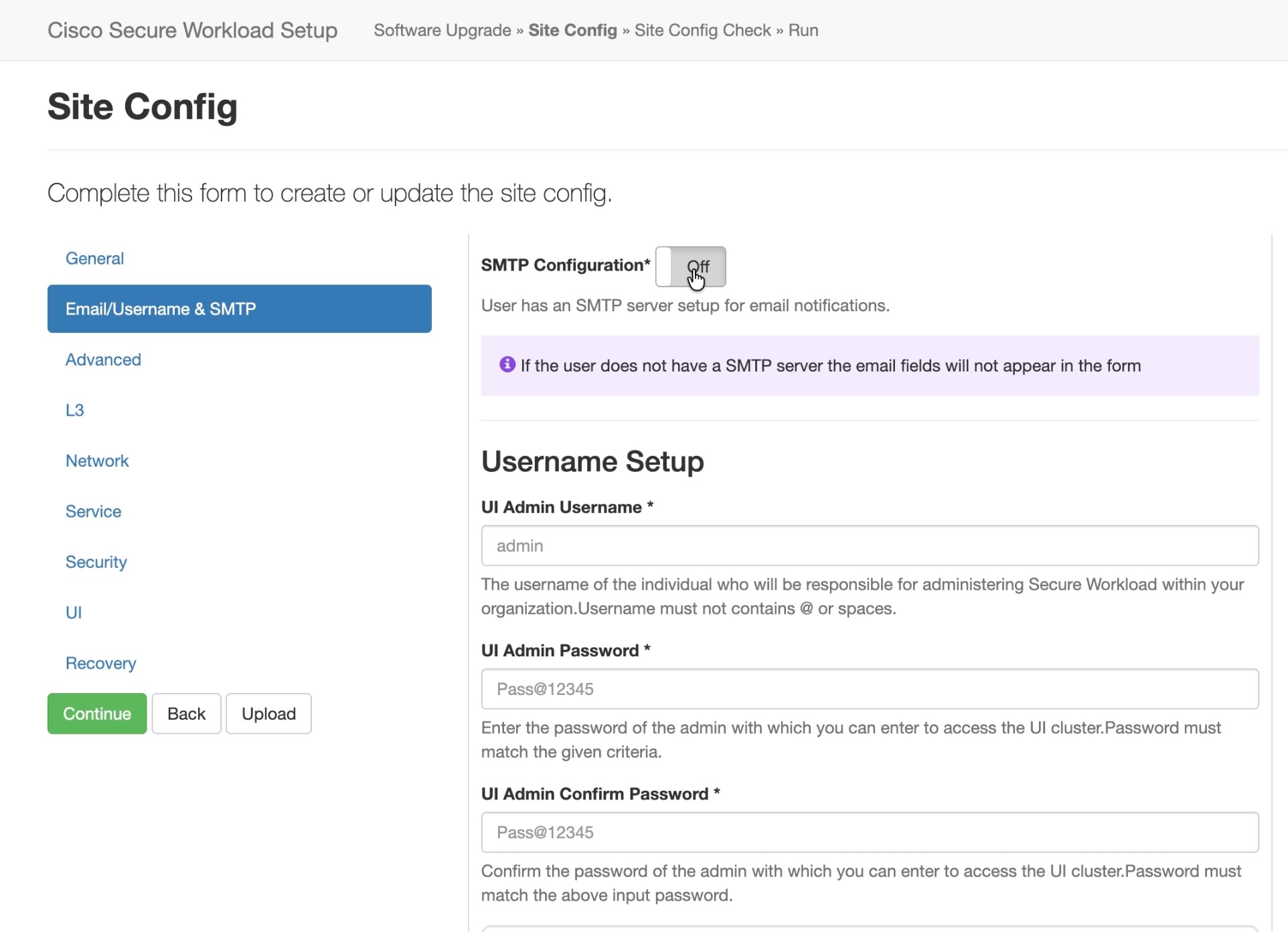Go to the L3 section
1288x932 pixels.
tap(74, 410)
